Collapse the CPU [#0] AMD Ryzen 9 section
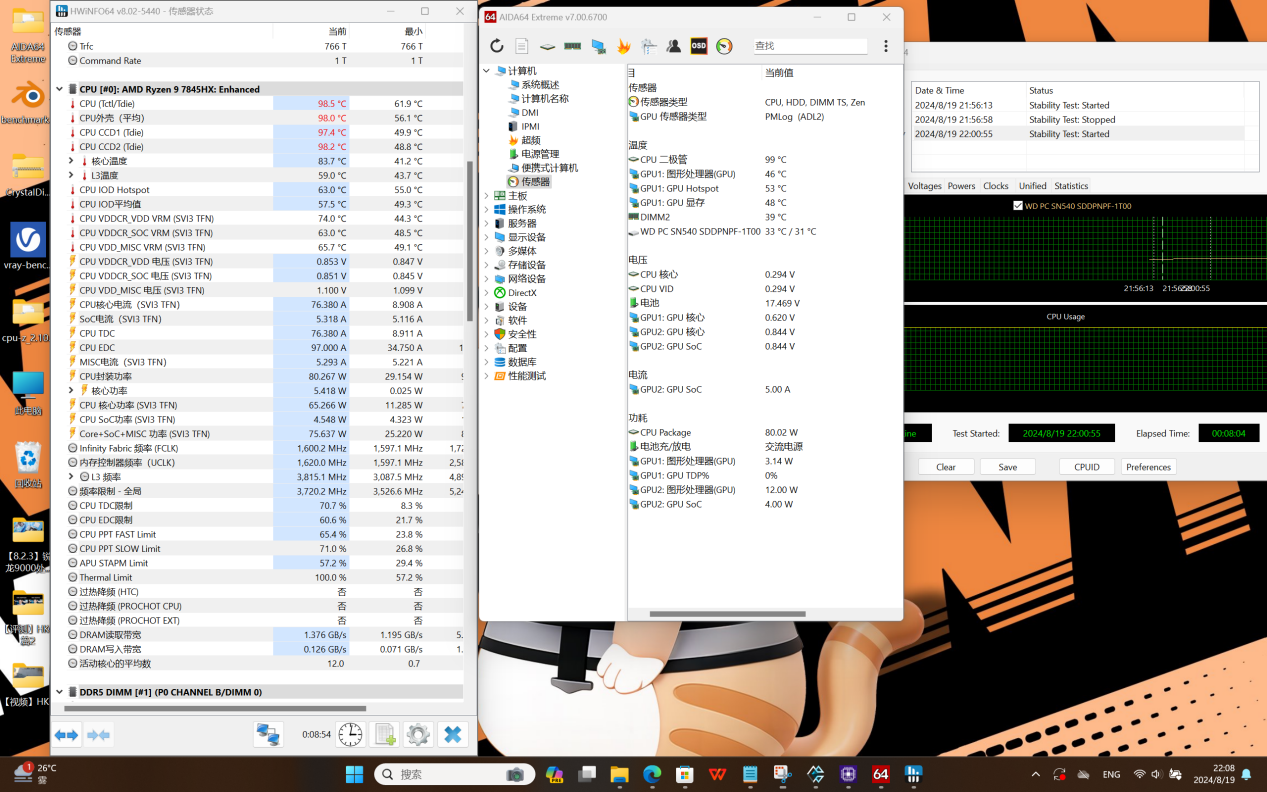 [59, 89]
